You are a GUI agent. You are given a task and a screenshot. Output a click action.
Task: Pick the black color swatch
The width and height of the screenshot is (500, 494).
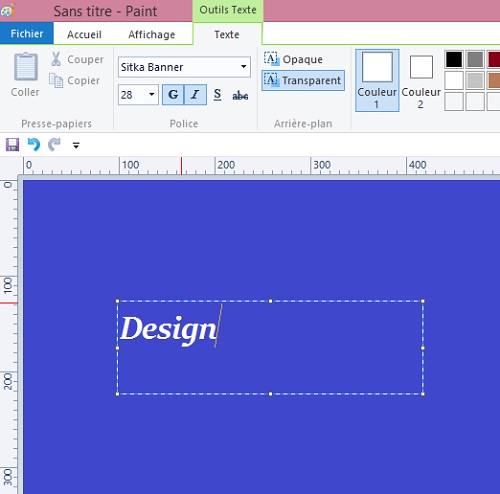(454, 59)
